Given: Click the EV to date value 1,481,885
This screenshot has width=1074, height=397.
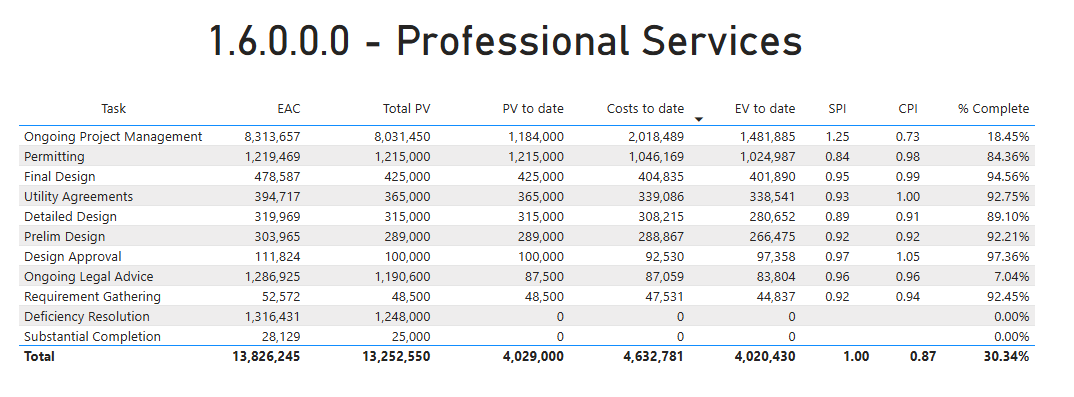Looking at the screenshot, I should tap(768, 136).
